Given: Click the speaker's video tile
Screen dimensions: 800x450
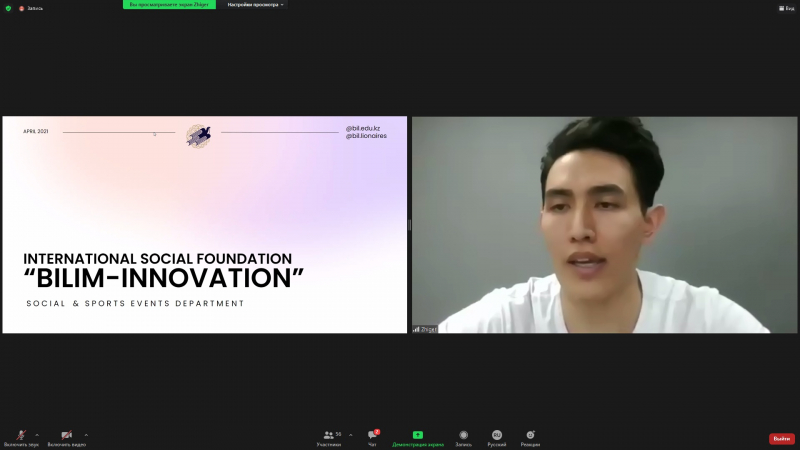Looking at the screenshot, I should click(604, 225).
